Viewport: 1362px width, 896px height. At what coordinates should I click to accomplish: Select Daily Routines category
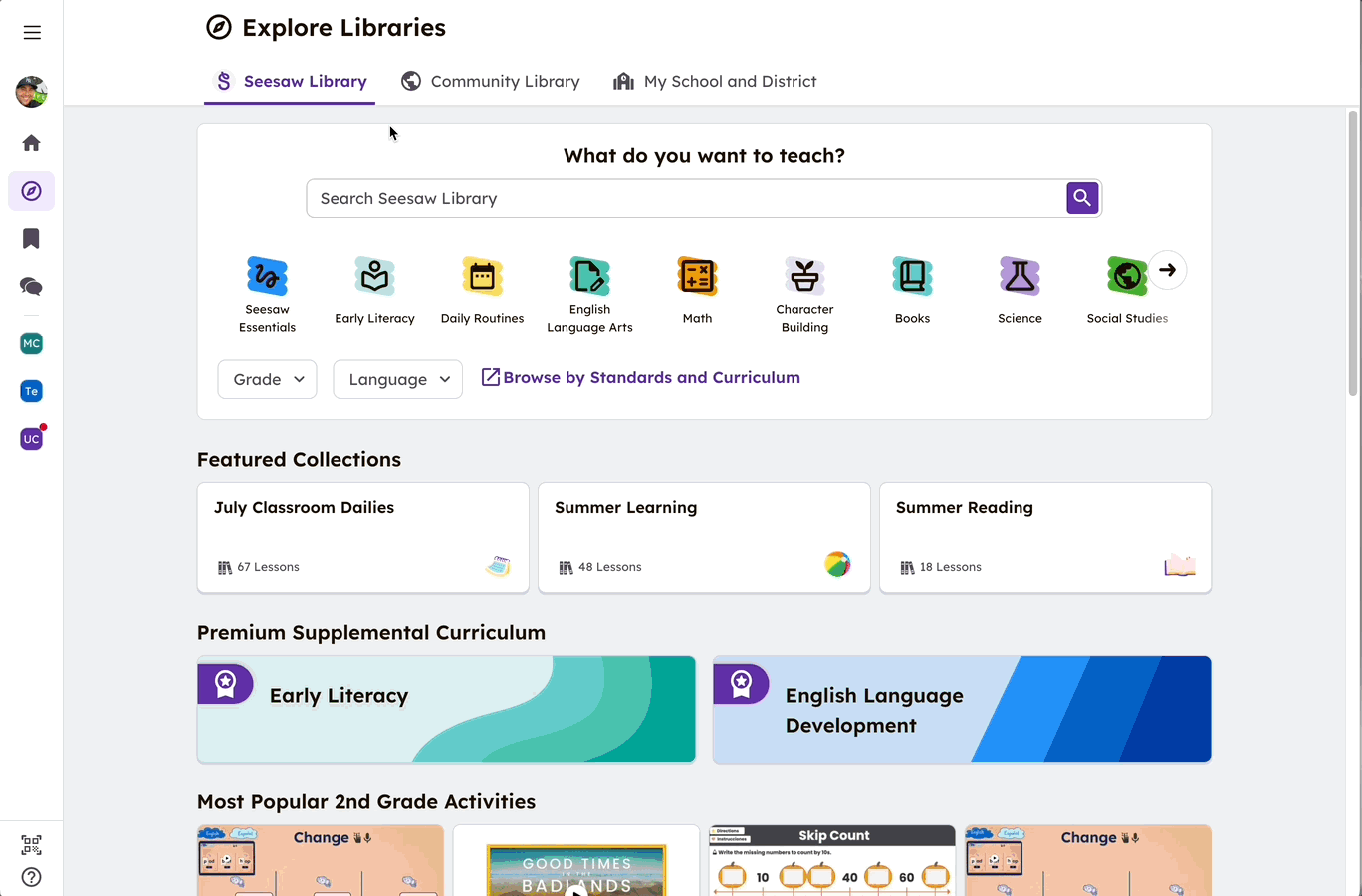pos(482,290)
